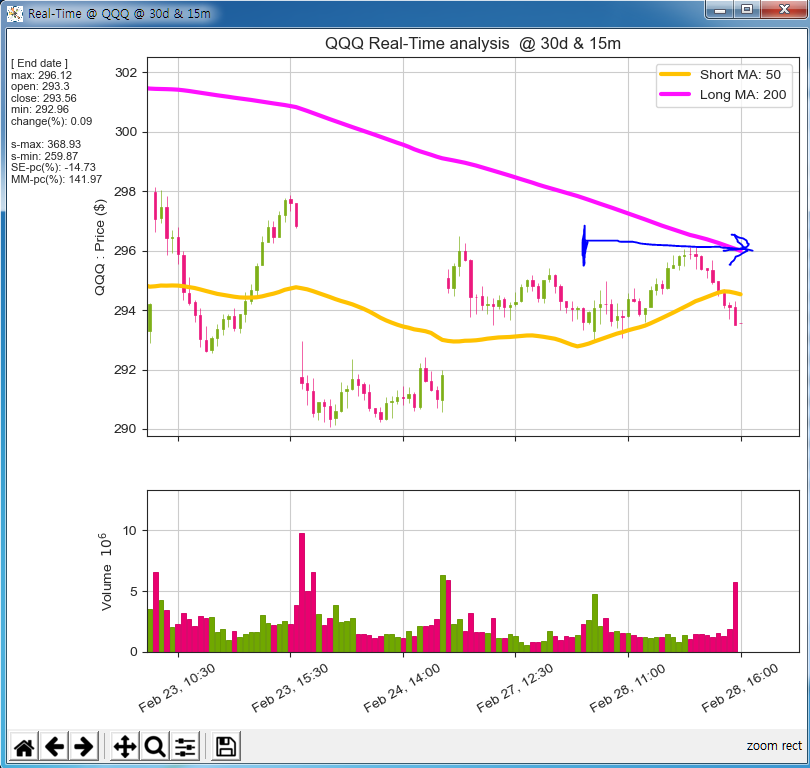Click the 290 price axis tick label
This screenshot has height=768, width=810.
[126, 429]
